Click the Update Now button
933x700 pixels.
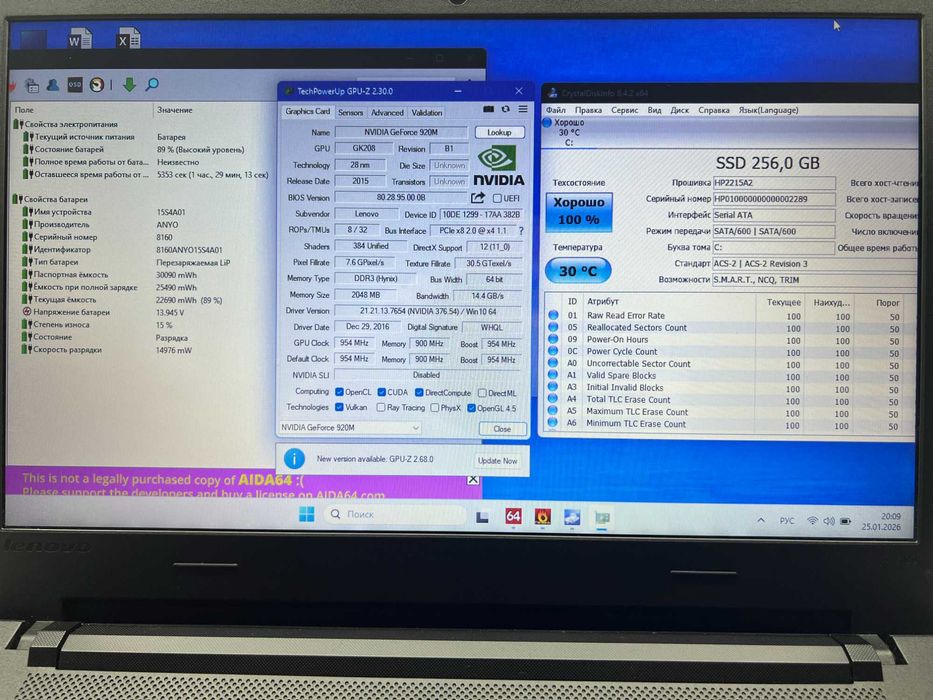(x=497, y=461)
